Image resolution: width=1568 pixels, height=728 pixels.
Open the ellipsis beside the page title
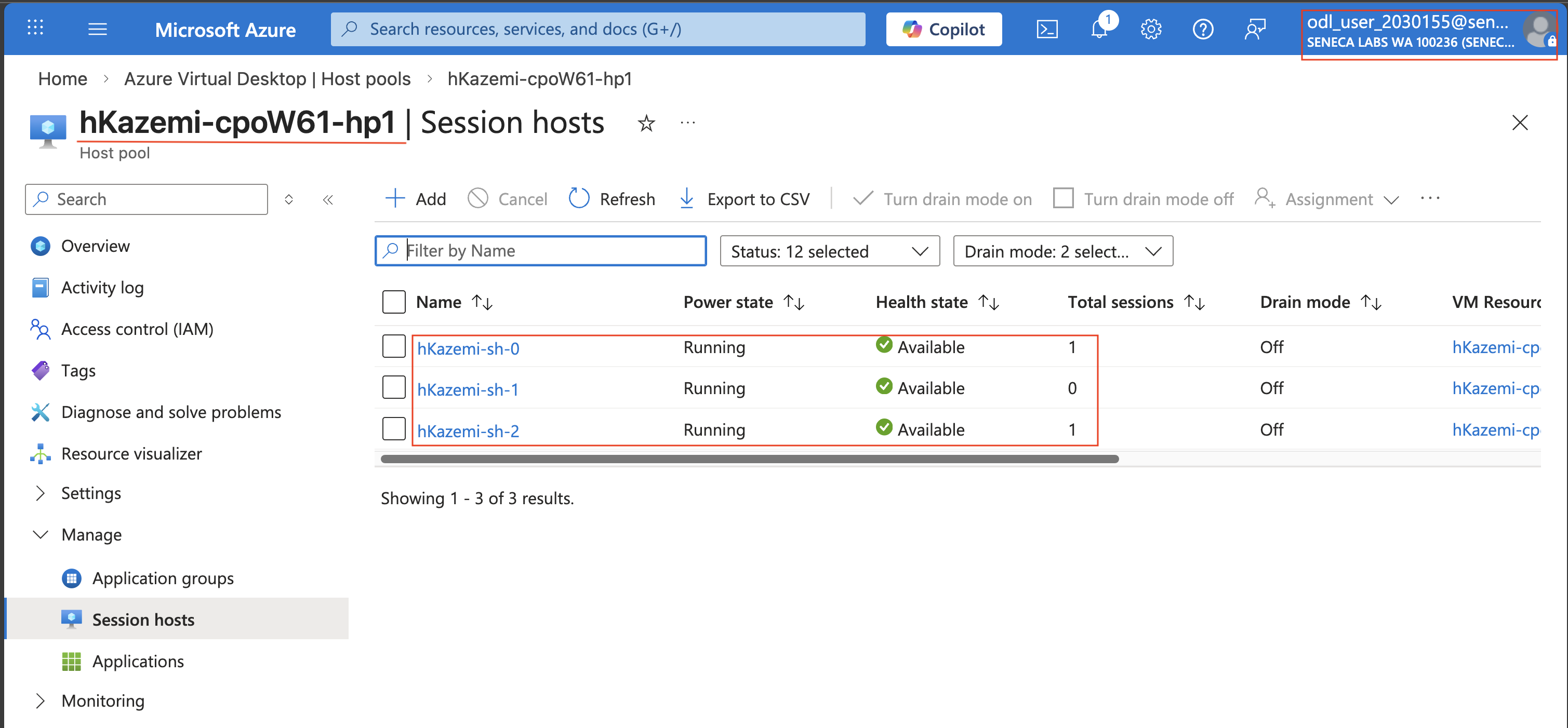coord(688,123)
